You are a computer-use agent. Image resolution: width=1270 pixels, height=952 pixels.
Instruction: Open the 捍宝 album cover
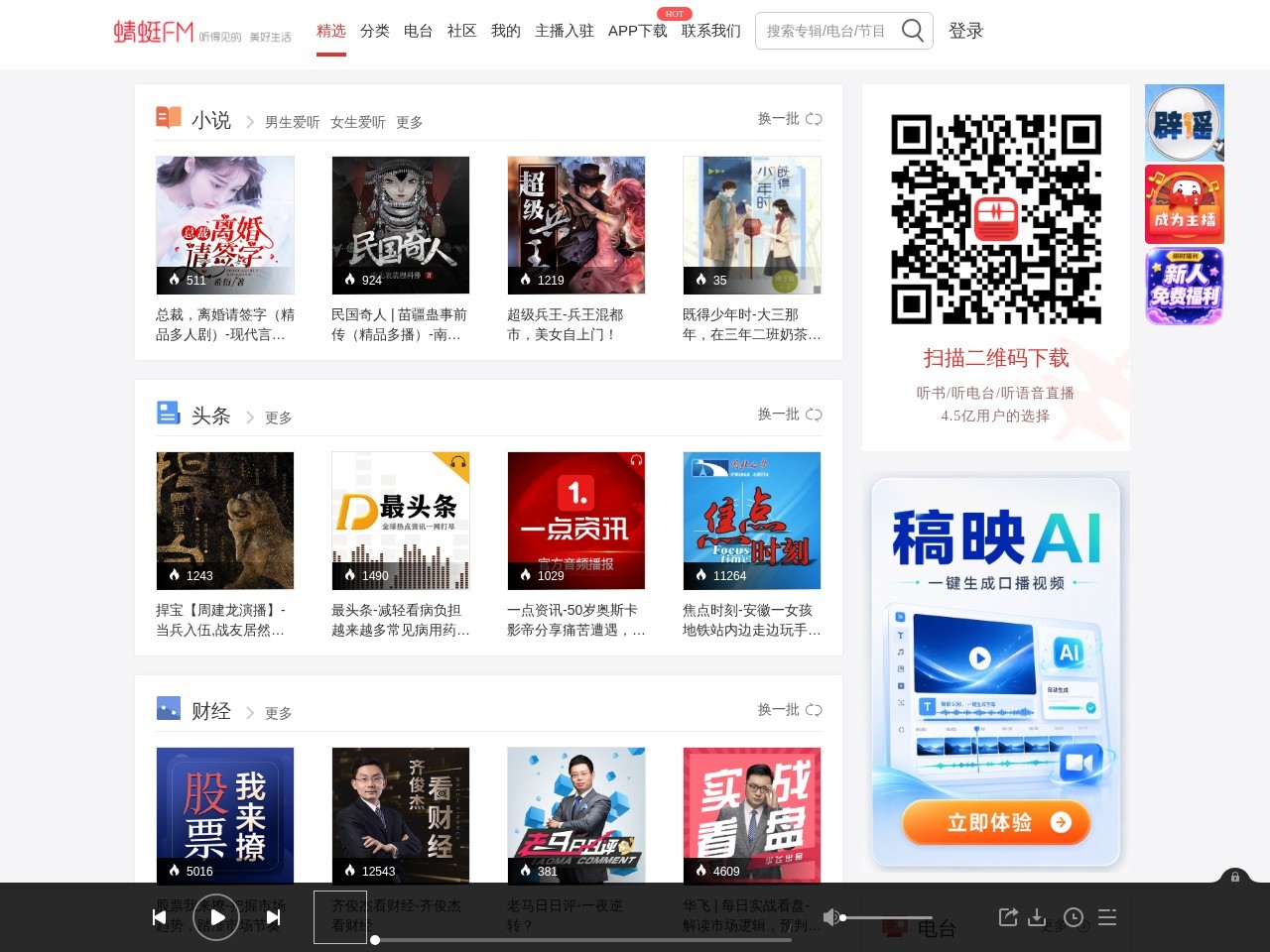click(225, 521)
